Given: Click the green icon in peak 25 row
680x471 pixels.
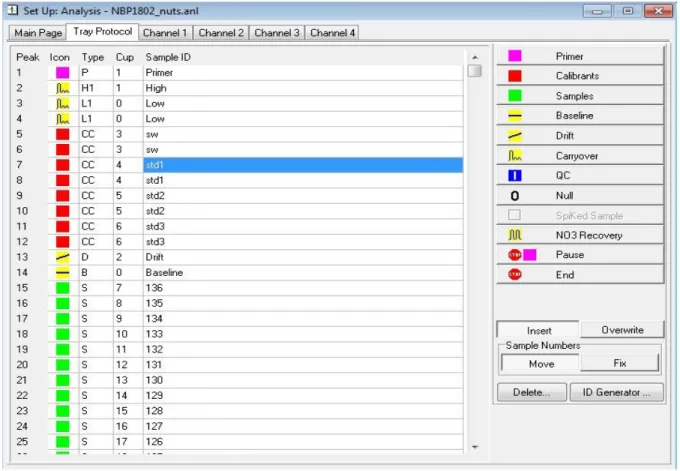Looking at the screenshot, I should coord(62,442).
